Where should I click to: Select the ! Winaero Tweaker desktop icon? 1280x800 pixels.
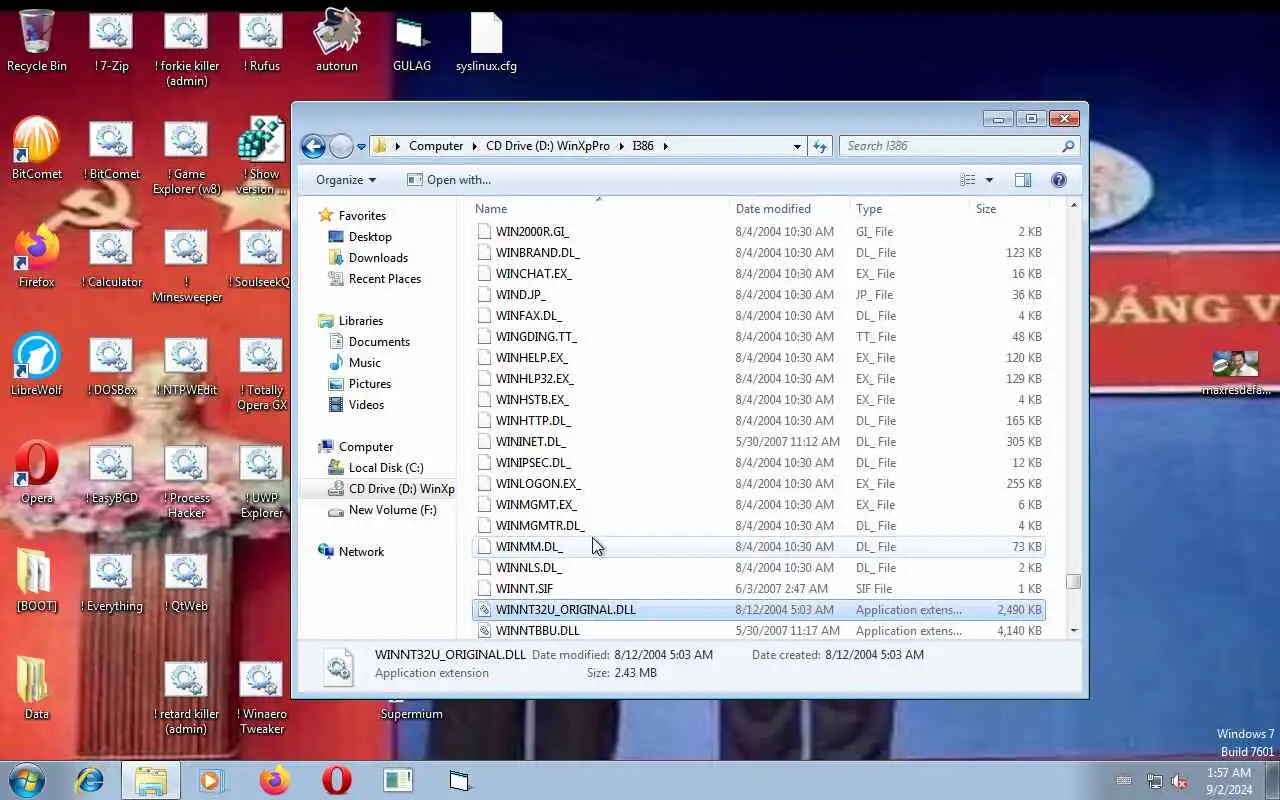tap(262, 698)
